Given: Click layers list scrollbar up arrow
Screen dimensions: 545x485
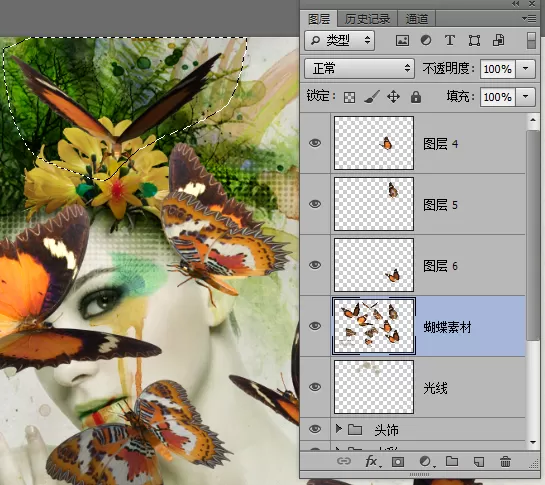Looking at the screenshot, I should tap(533, 120).
